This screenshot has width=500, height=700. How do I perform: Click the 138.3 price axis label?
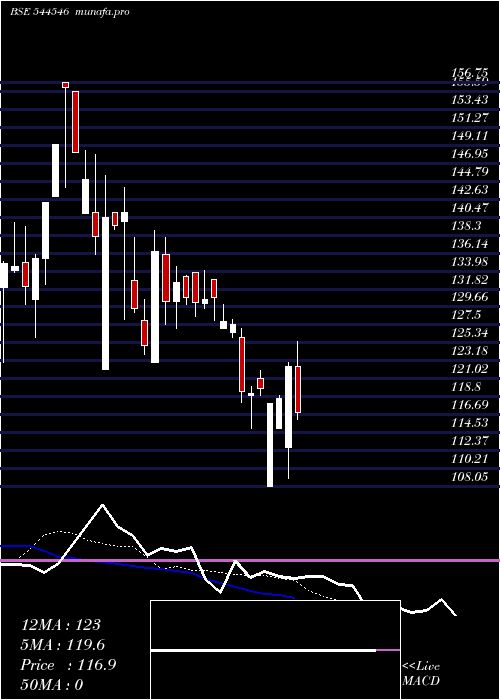[467, 225]
